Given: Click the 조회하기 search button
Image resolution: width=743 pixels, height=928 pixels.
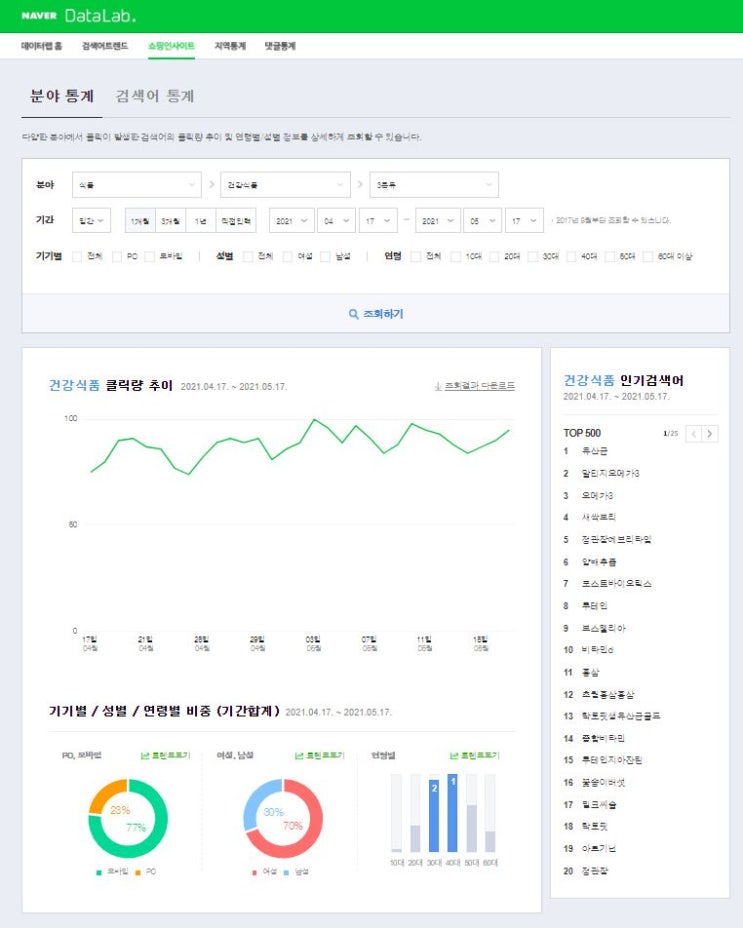Looking at the screenshot, I should [x=376, y=314].
